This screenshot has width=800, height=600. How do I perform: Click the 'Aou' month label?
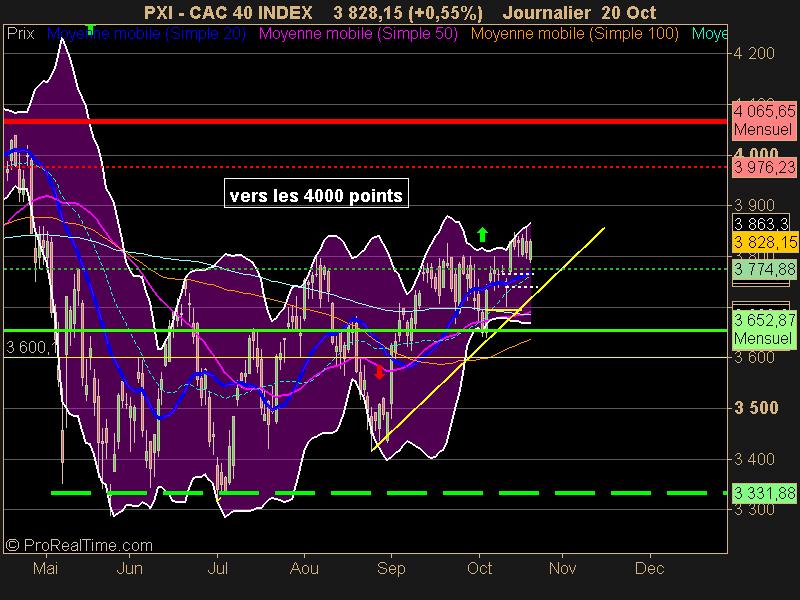coord(304,568)
